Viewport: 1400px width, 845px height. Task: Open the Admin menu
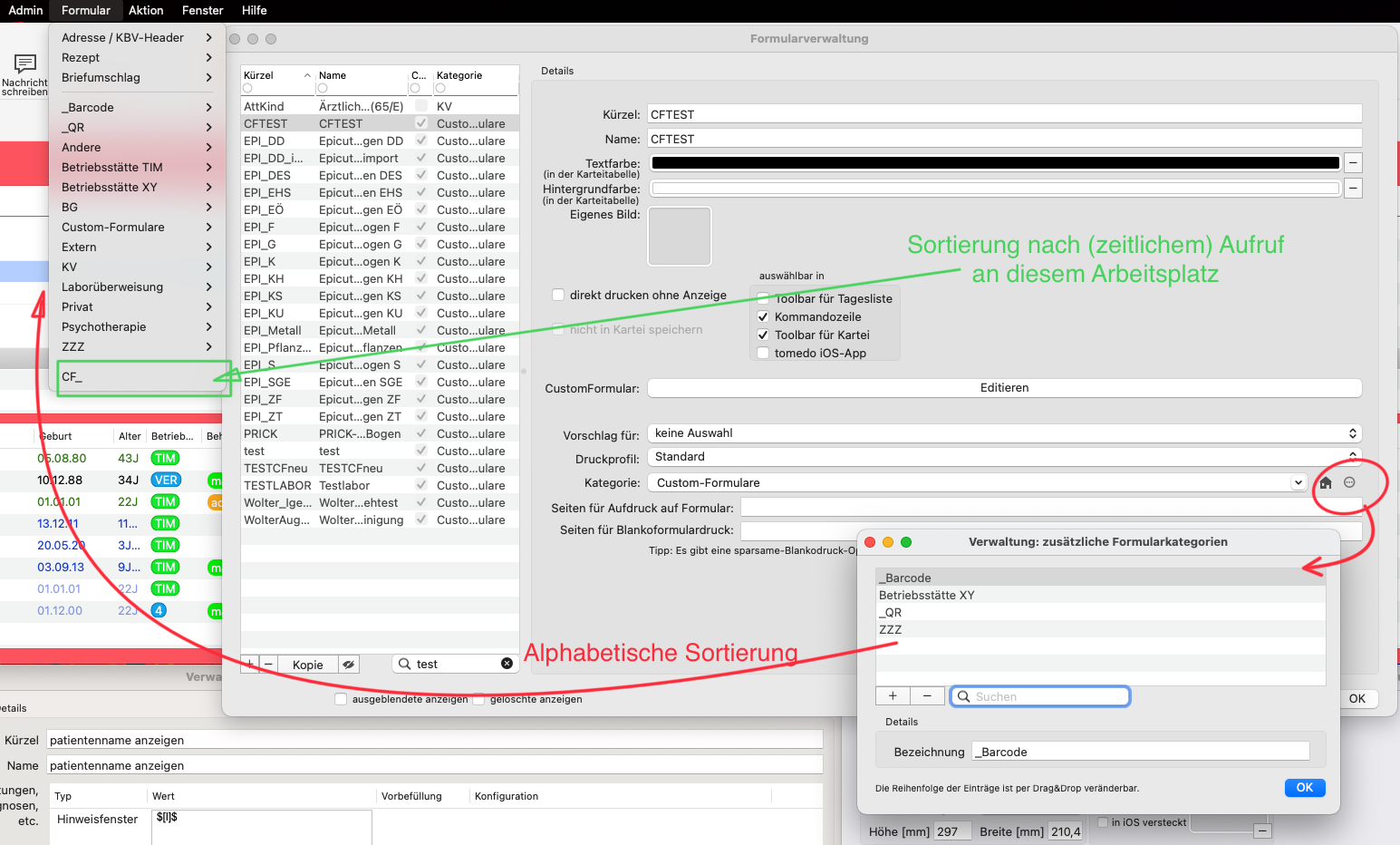point(25,10)
